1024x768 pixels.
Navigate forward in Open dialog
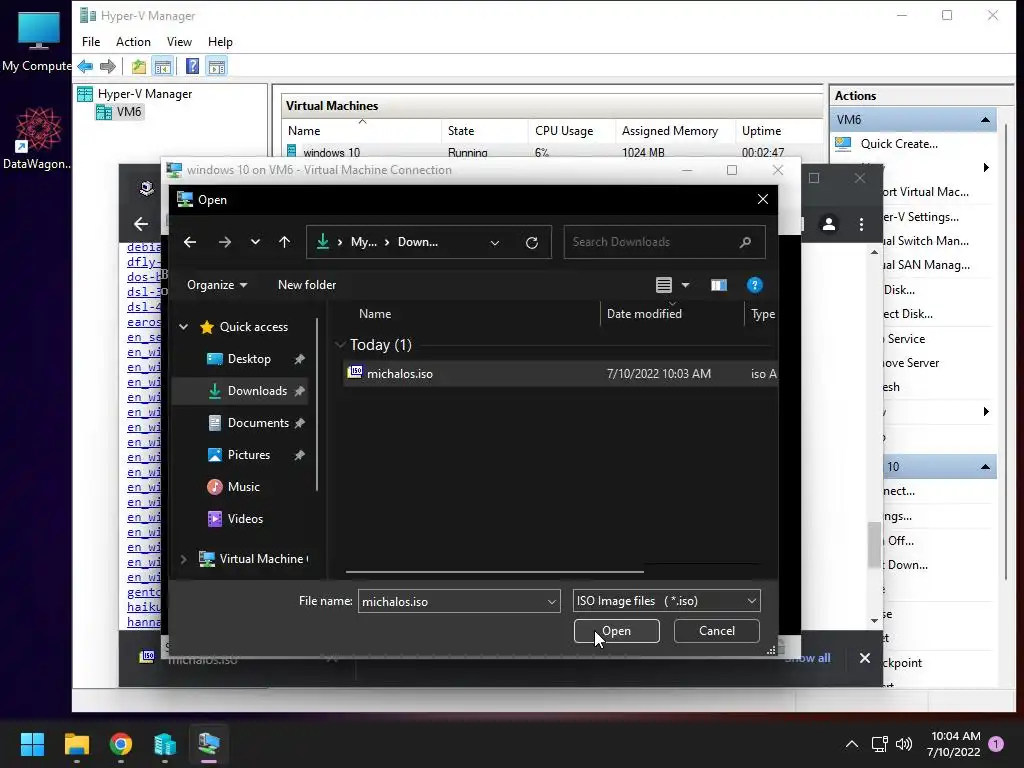225,242
